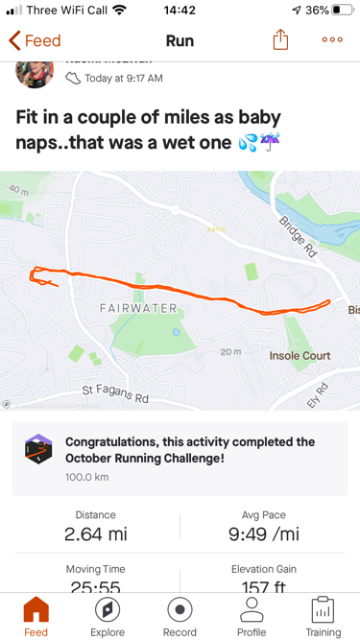This screenshot has width=360, height=640.
Task: Tap the FAIRWATER label on the map
Action: pyautogui.click(x=139, y=308)
